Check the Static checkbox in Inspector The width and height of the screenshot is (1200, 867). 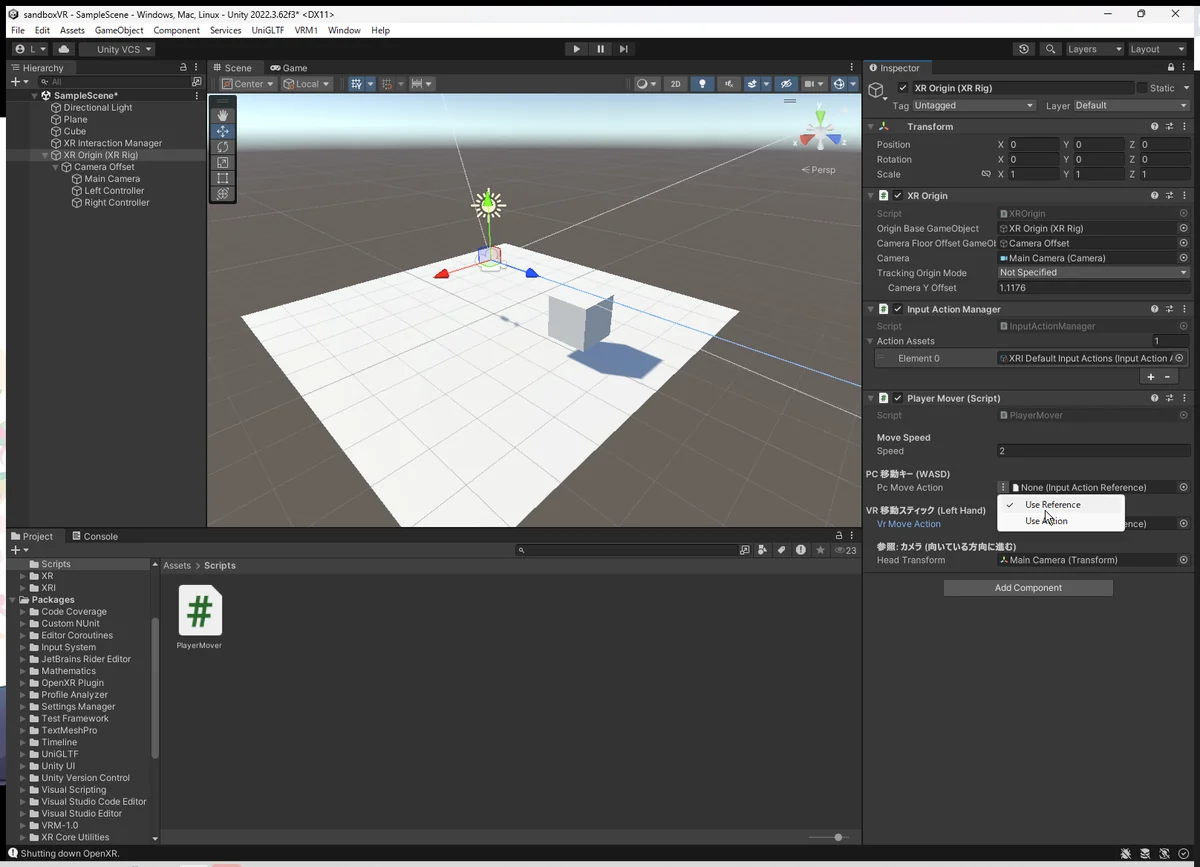(1142, 88)
